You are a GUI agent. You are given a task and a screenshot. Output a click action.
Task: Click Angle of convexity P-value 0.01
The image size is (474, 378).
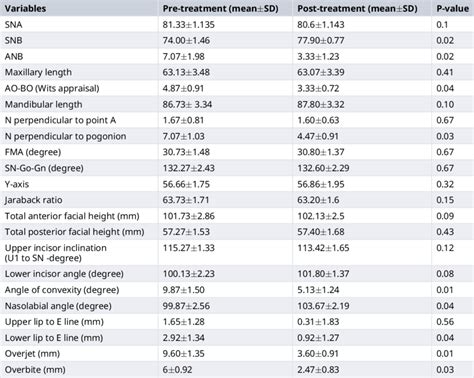[445, 290]
